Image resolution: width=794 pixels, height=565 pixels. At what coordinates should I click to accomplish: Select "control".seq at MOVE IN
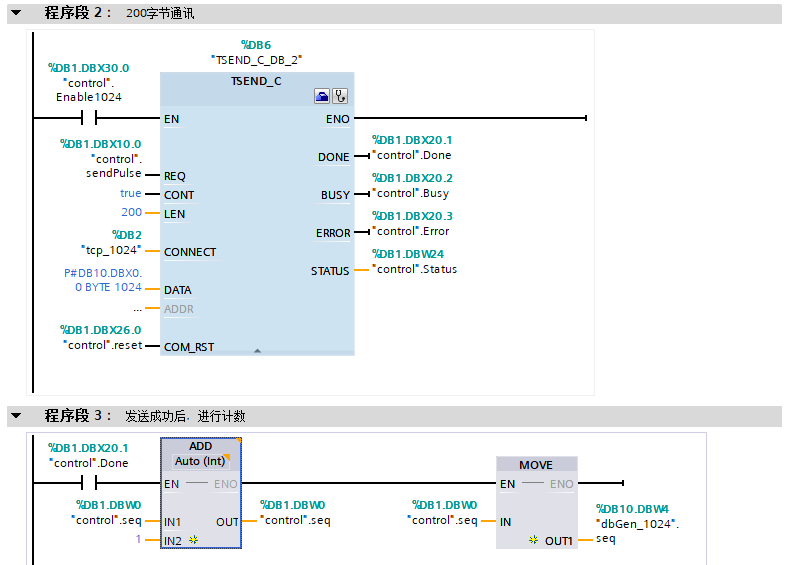442,520
